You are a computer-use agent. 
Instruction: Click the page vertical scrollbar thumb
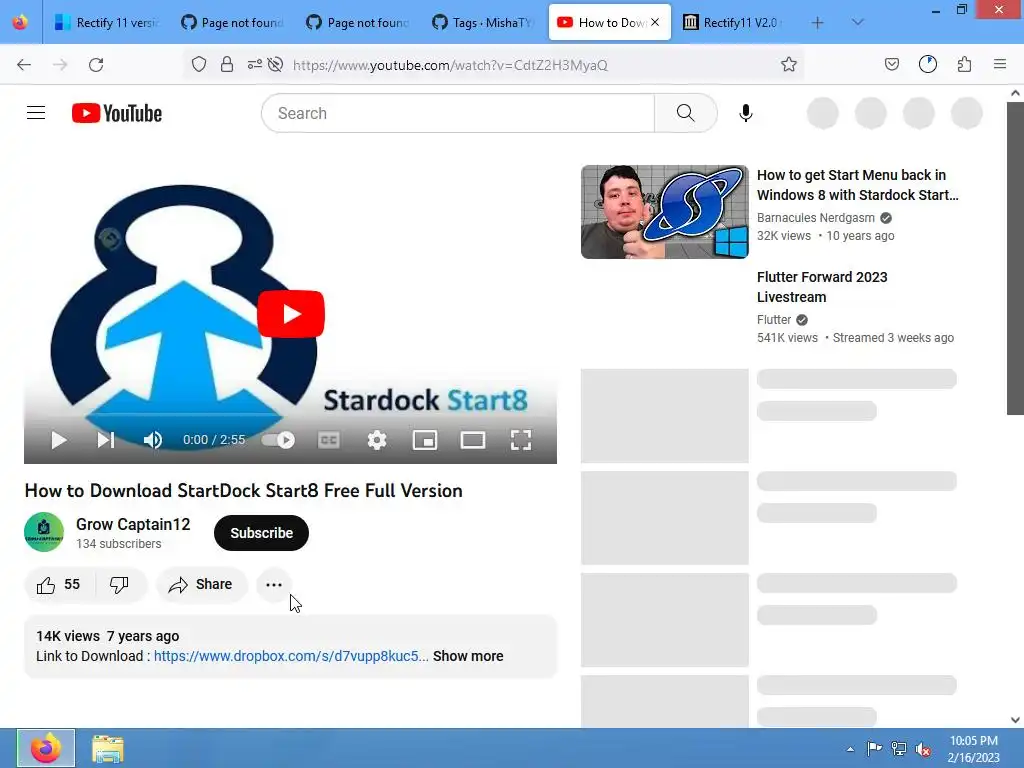pos(1015,258)
